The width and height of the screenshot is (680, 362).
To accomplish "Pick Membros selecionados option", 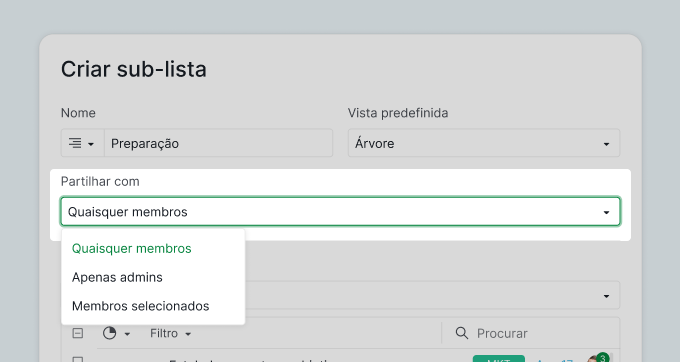I will click(x=141, y=306).
